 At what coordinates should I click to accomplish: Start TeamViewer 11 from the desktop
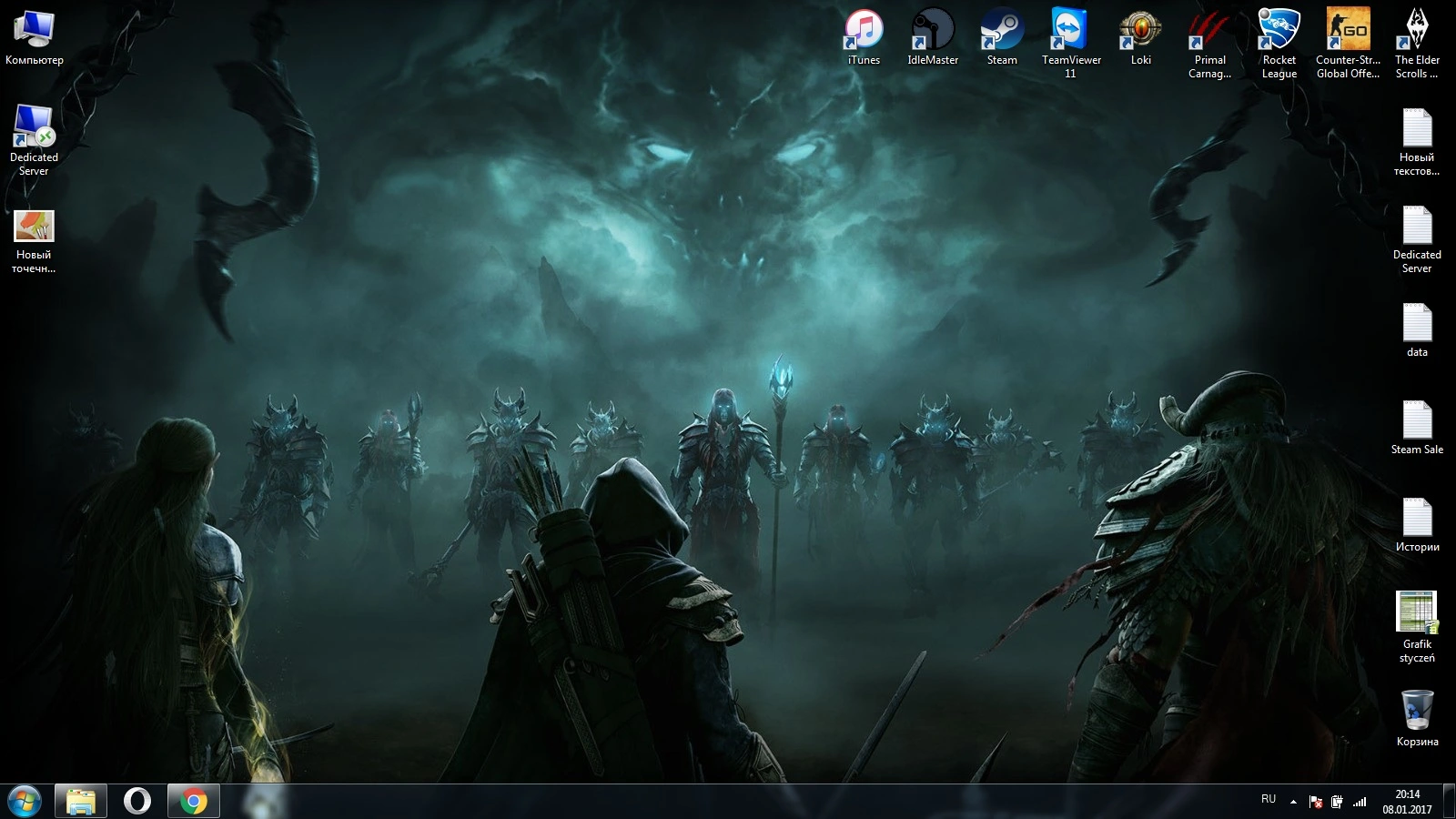[x=1071, y=44]
